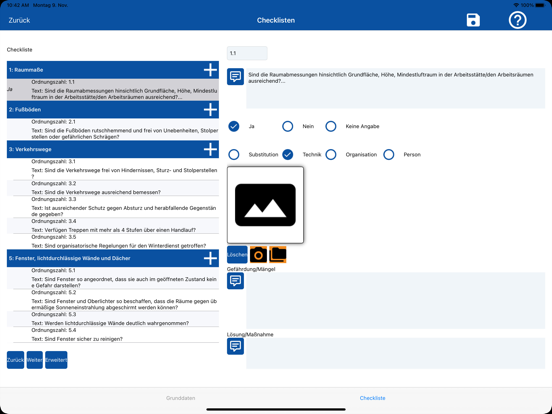Select the Ja radio button

(234, 126)
